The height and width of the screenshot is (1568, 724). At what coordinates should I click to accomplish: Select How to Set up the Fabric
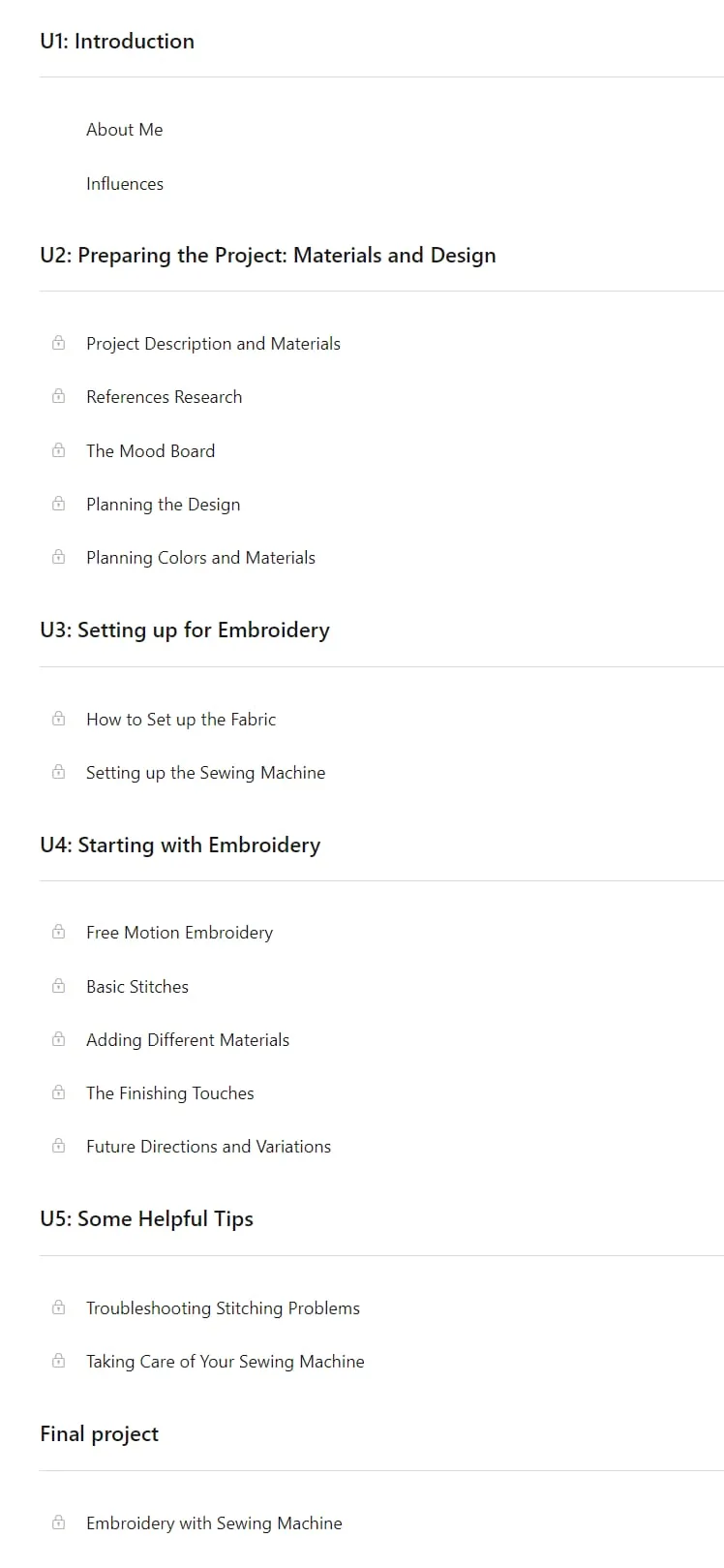pos(181,720)
